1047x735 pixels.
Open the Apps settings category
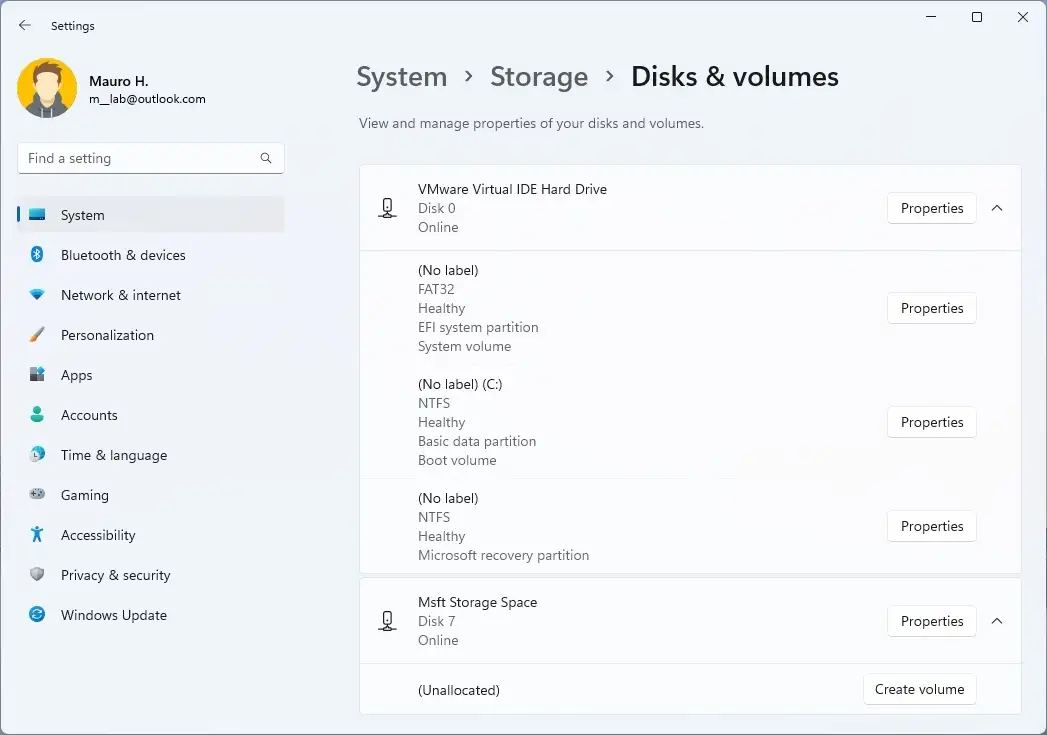pyautogui.click(x=76, y=375)
